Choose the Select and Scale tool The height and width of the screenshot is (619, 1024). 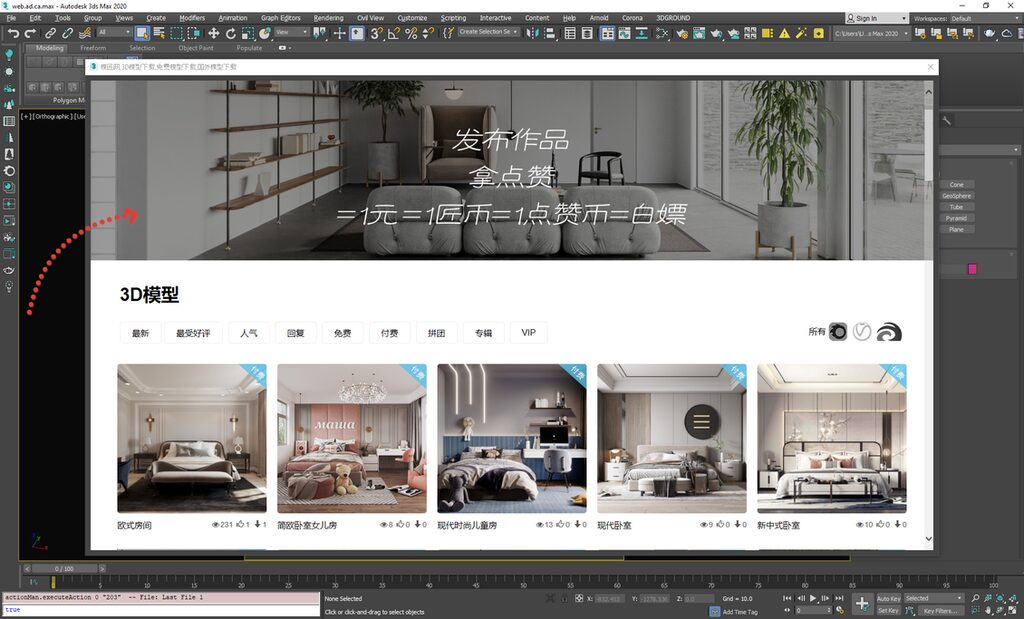pyautogui.click(x=248, y=33)
